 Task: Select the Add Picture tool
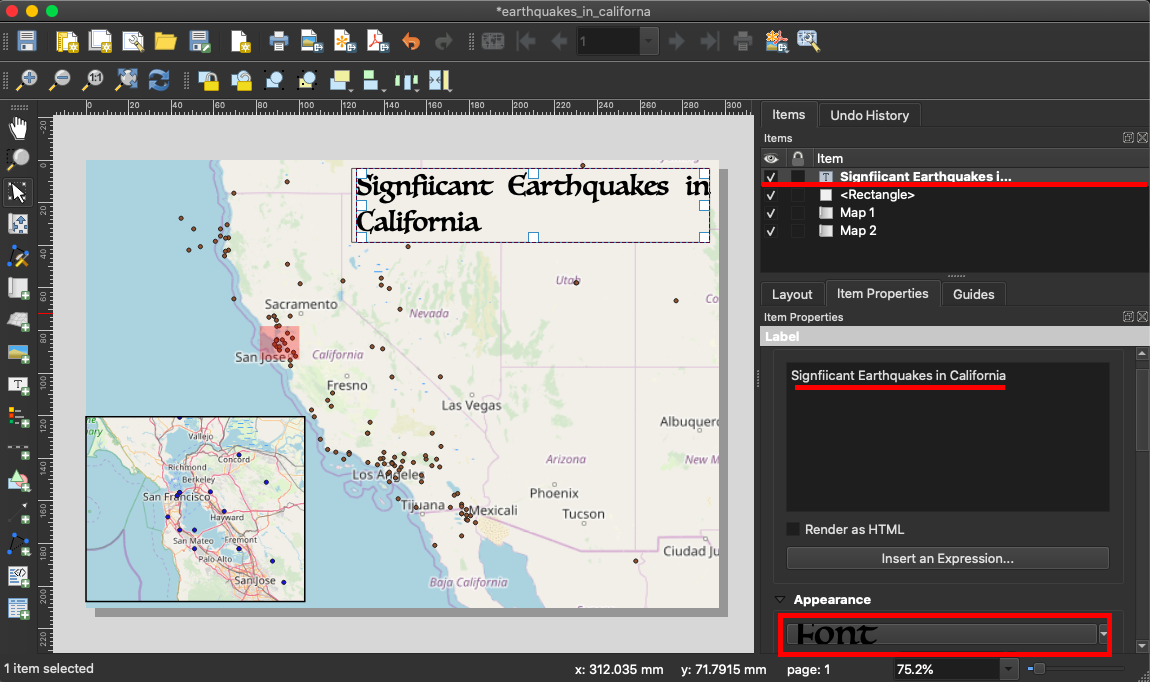(x=18, y=353)
